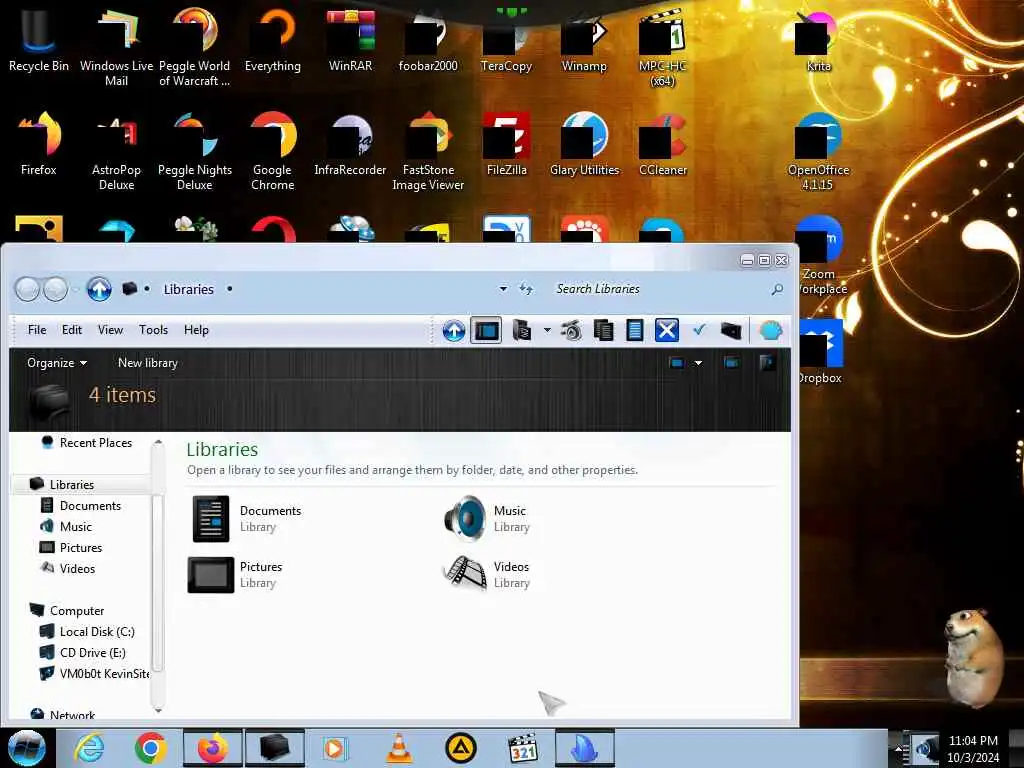Click the magnifier search icon
Viewport: 1024px width, 768px height.
pos(777,289)
